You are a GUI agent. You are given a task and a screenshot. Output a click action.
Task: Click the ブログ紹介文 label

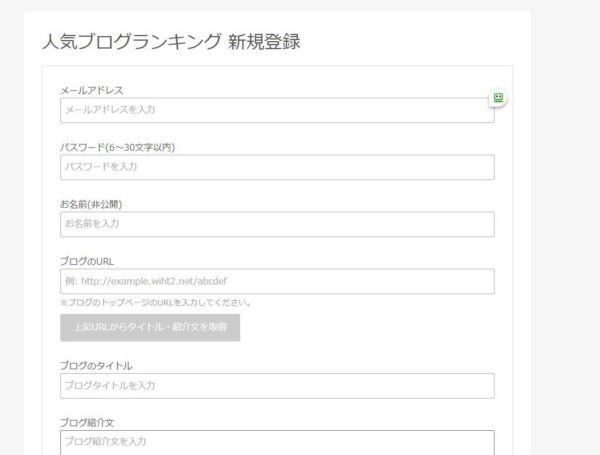87,423
